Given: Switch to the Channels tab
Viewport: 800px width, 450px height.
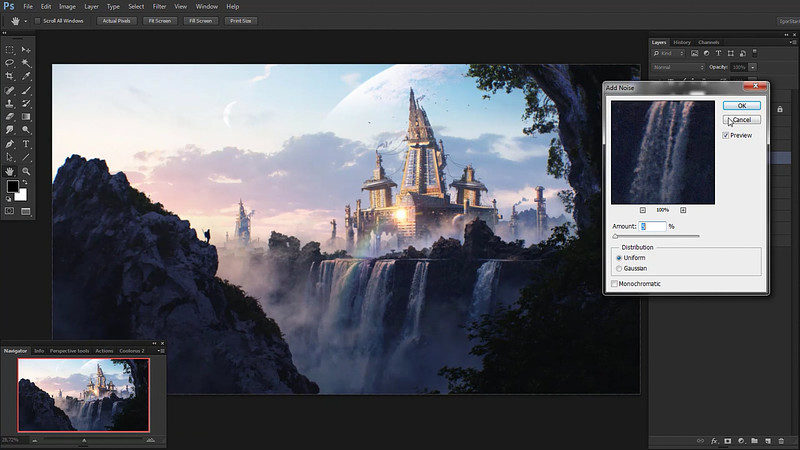Looking at the screenshot, I should pyautogui.click(x=709, y=42).
